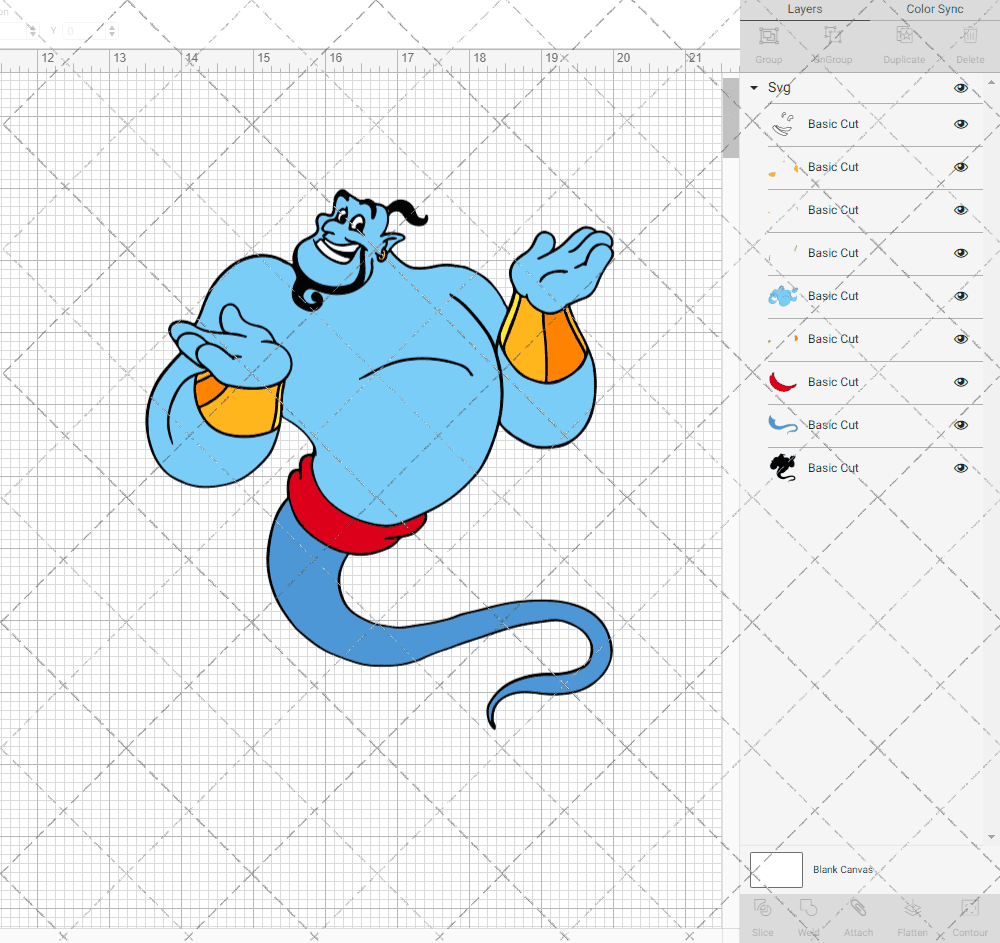Open the Blank Canvas white color swatch
The width and height of the screenshot is (1000, 943).
pos(776,870)
